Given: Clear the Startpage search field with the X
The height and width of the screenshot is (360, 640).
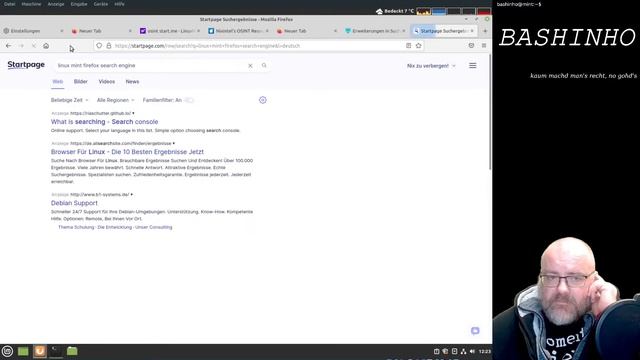Looking at the screenshot, I should coord(250,66).
